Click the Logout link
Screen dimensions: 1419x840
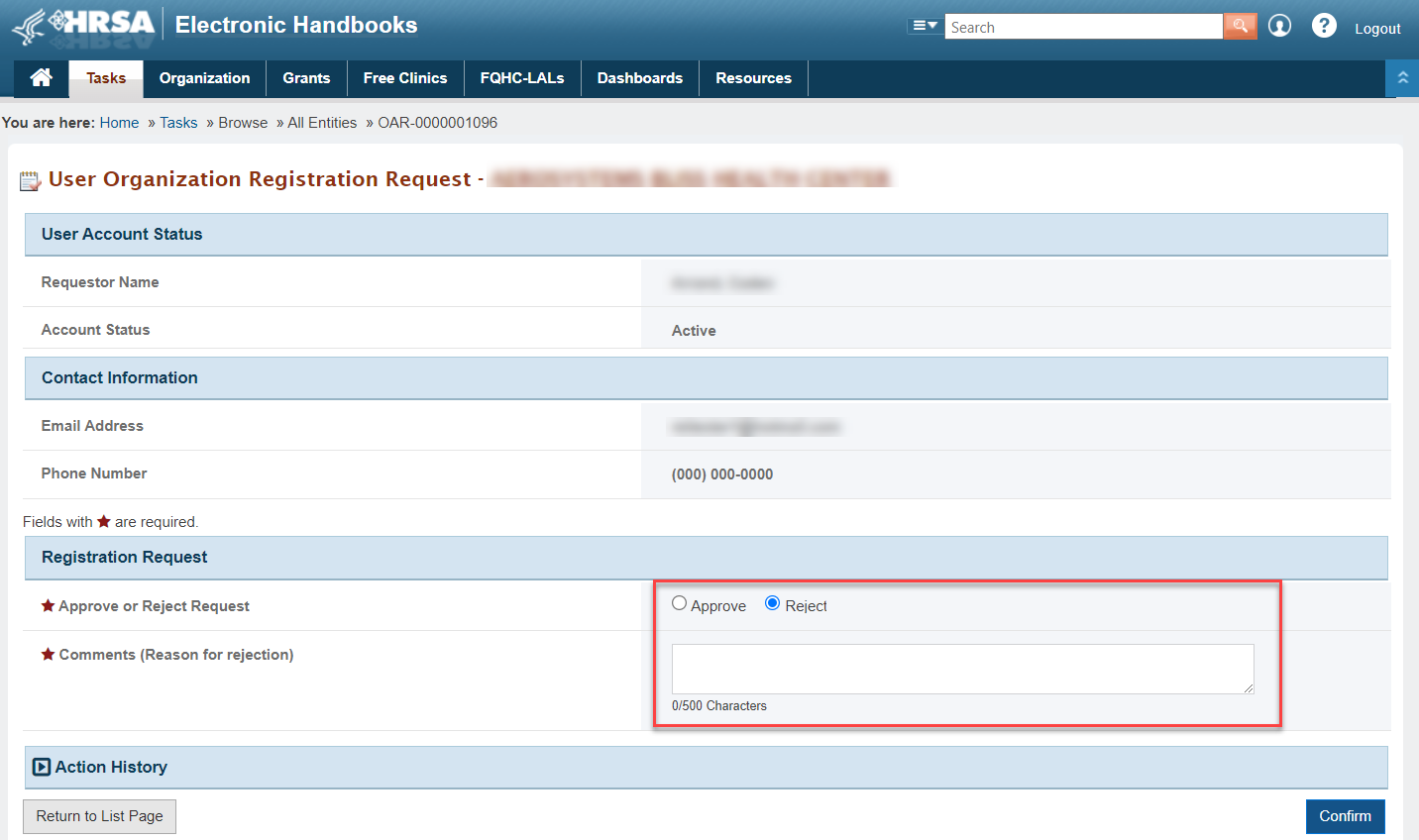tap(1377, 29)
